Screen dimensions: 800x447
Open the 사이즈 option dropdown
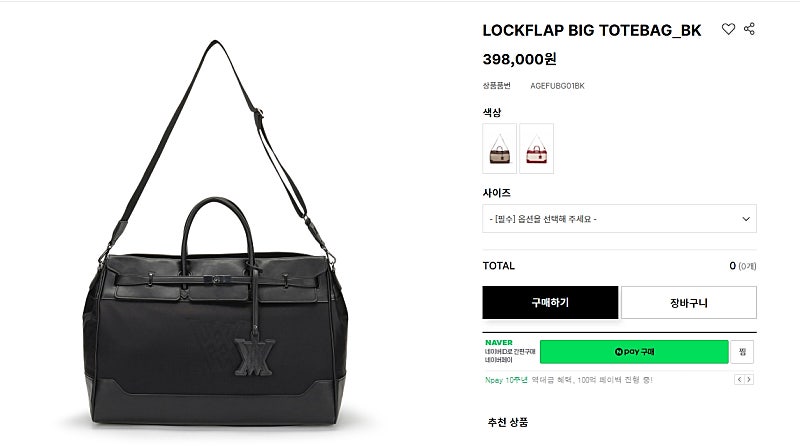pos(619,219)
